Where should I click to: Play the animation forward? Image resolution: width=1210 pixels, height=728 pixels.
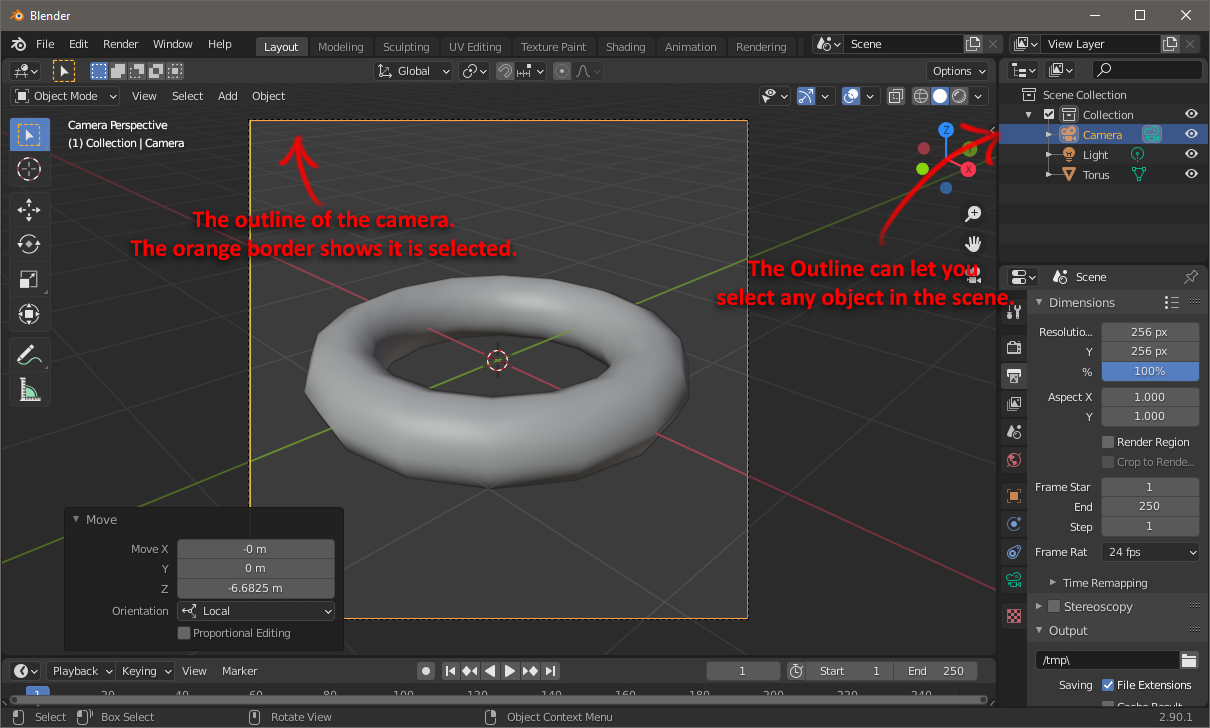click(x=510, y=671)
